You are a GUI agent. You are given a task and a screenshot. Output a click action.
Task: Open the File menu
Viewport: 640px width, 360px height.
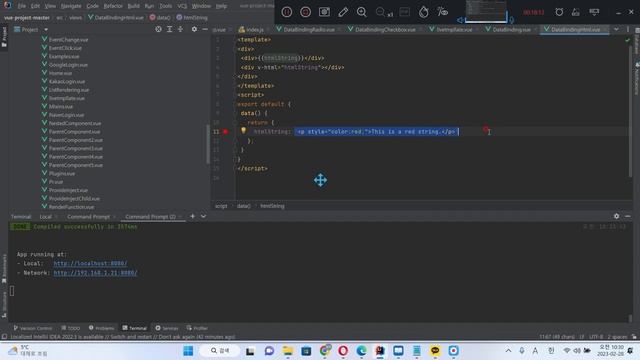tap(22, 6)
